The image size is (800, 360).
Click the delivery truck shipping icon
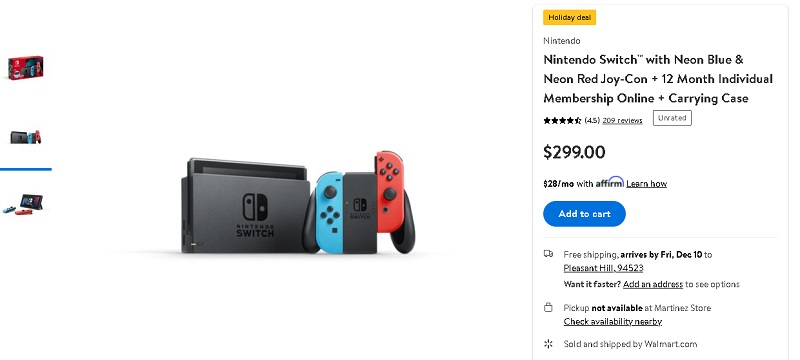(548, 253)
